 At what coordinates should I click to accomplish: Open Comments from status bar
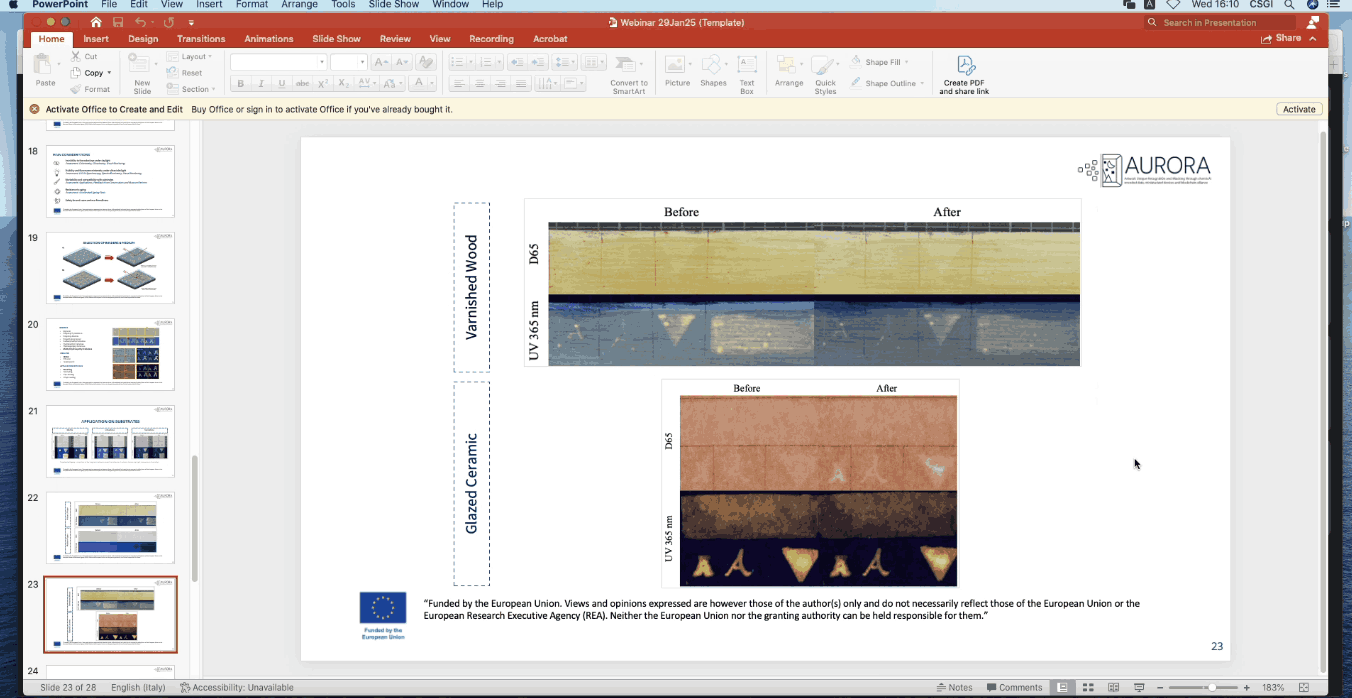[x=1015, y=688]
